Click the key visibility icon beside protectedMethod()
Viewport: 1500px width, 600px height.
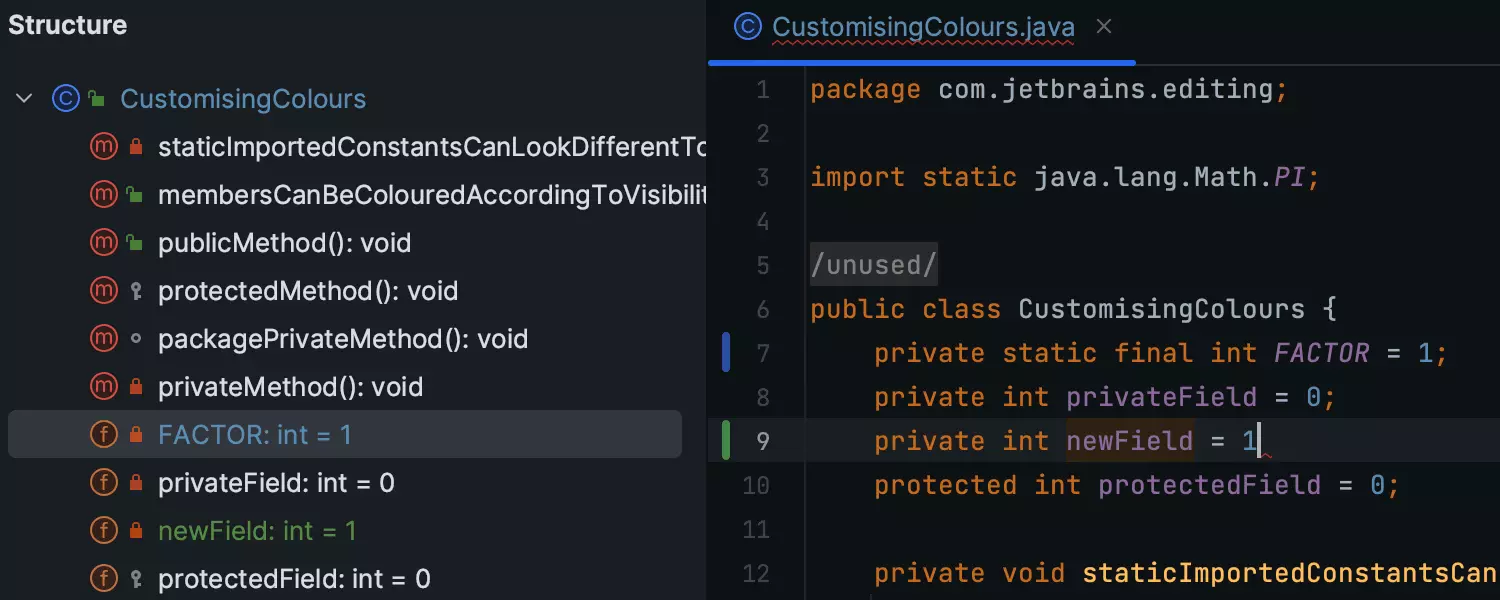coord(136,291)
